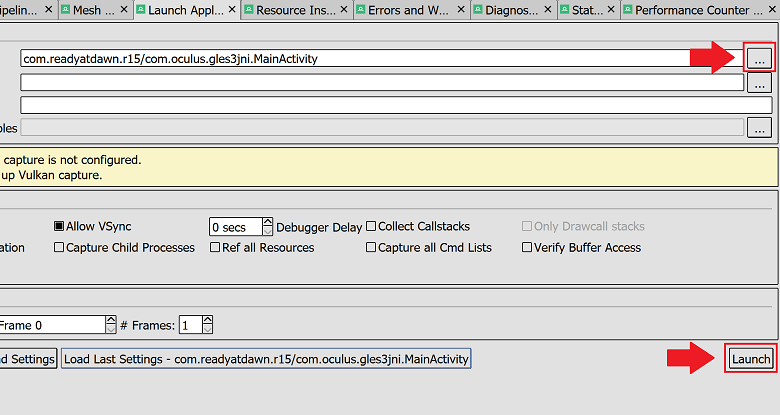Screen dimensions: 780x415
Task: Toggle the Allow VSync checkbox
Action: tap(59, 227)
